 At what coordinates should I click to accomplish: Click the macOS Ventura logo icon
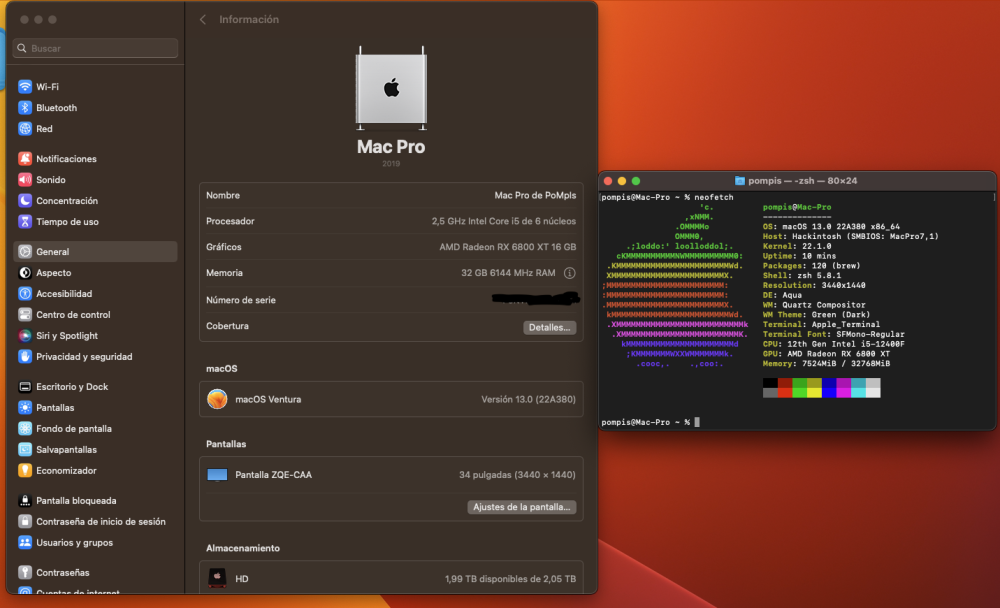click(x=217, y=400)
